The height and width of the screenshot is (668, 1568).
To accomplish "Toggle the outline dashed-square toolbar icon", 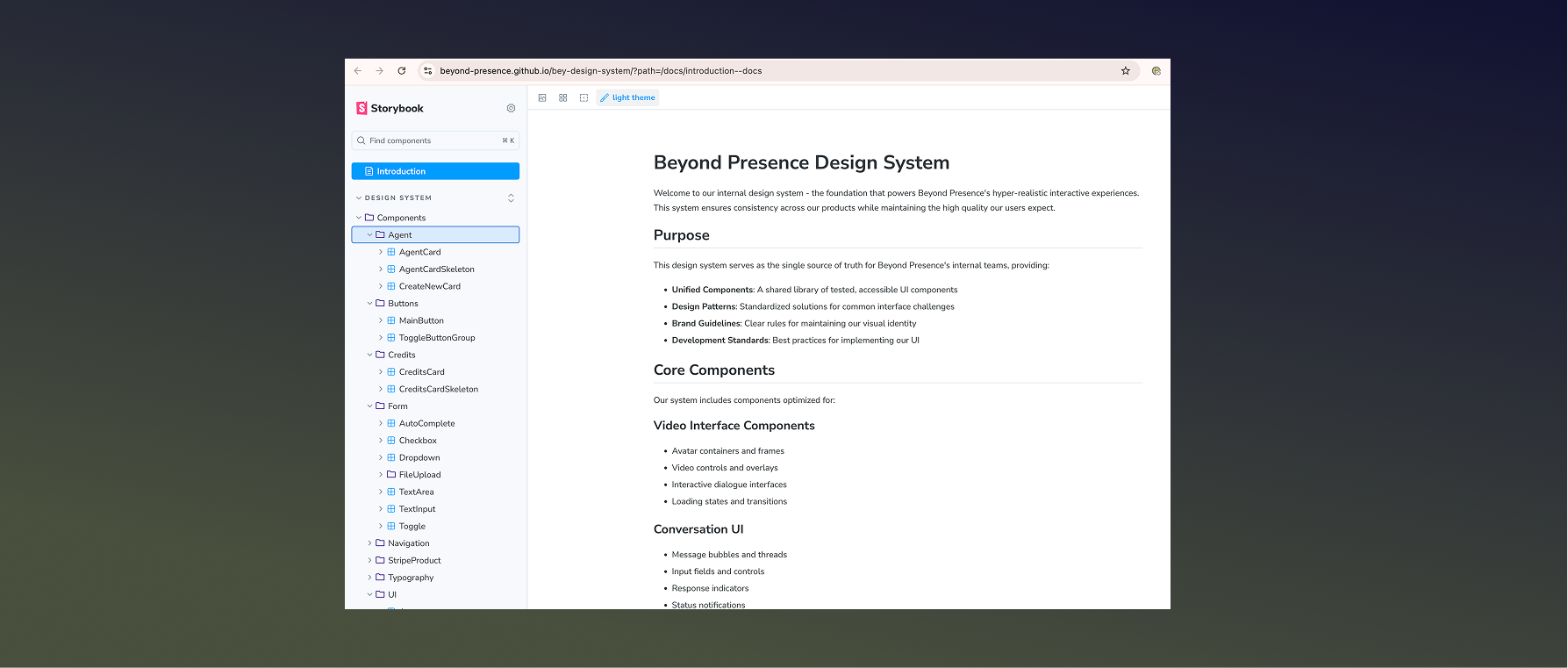I will click(584, 97).
